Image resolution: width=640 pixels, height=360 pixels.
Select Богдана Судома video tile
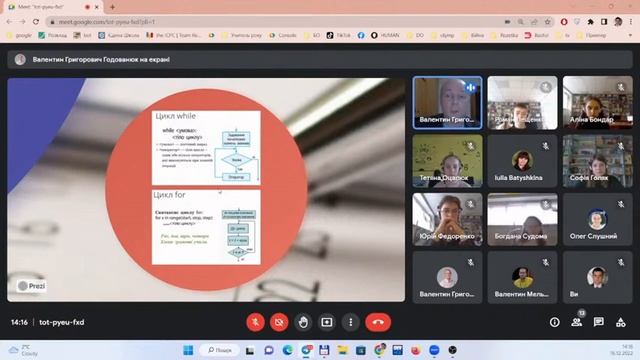click(x=522, y=220)
